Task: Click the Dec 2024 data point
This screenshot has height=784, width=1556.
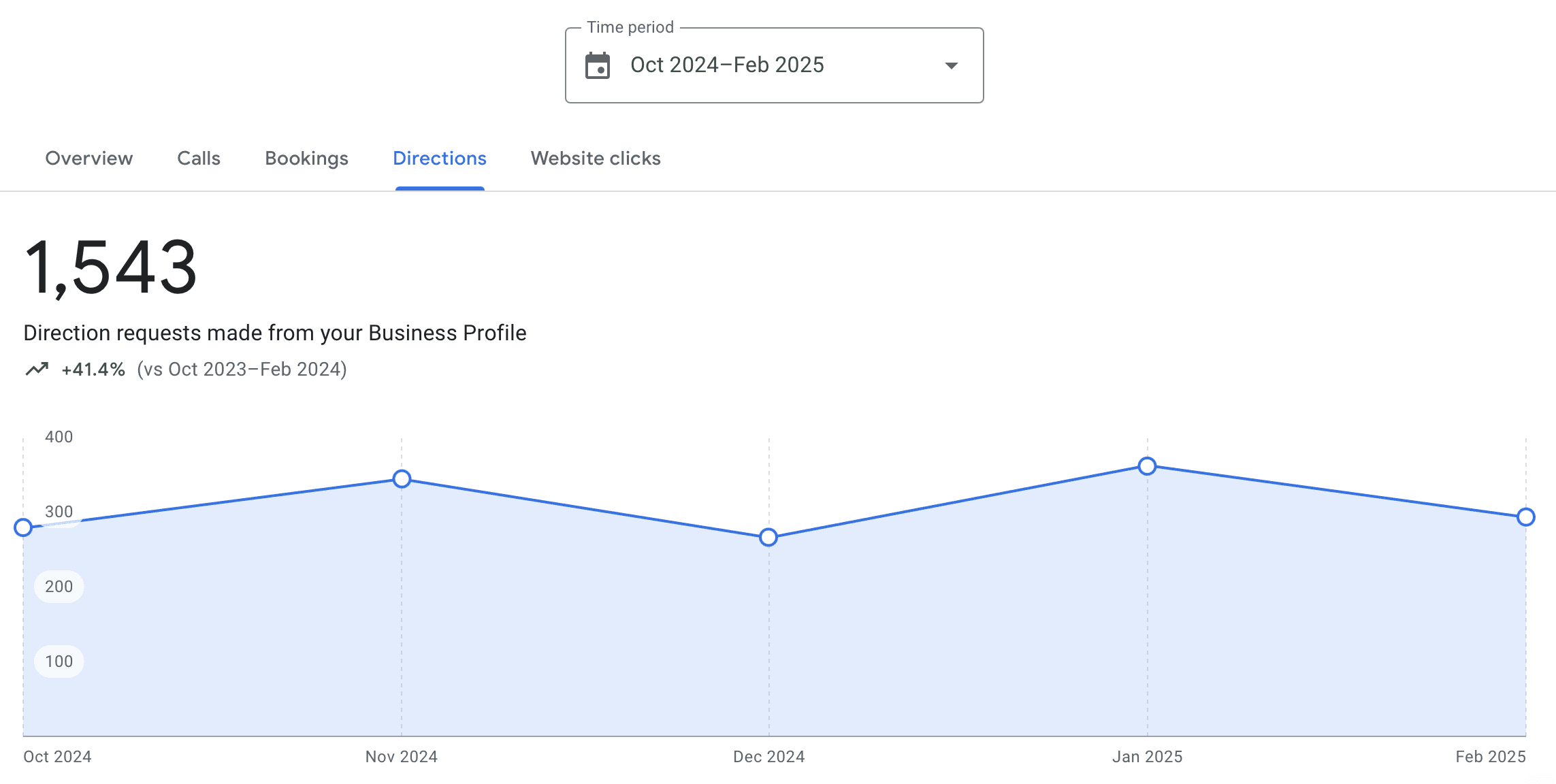Action: tap(768, 537)
